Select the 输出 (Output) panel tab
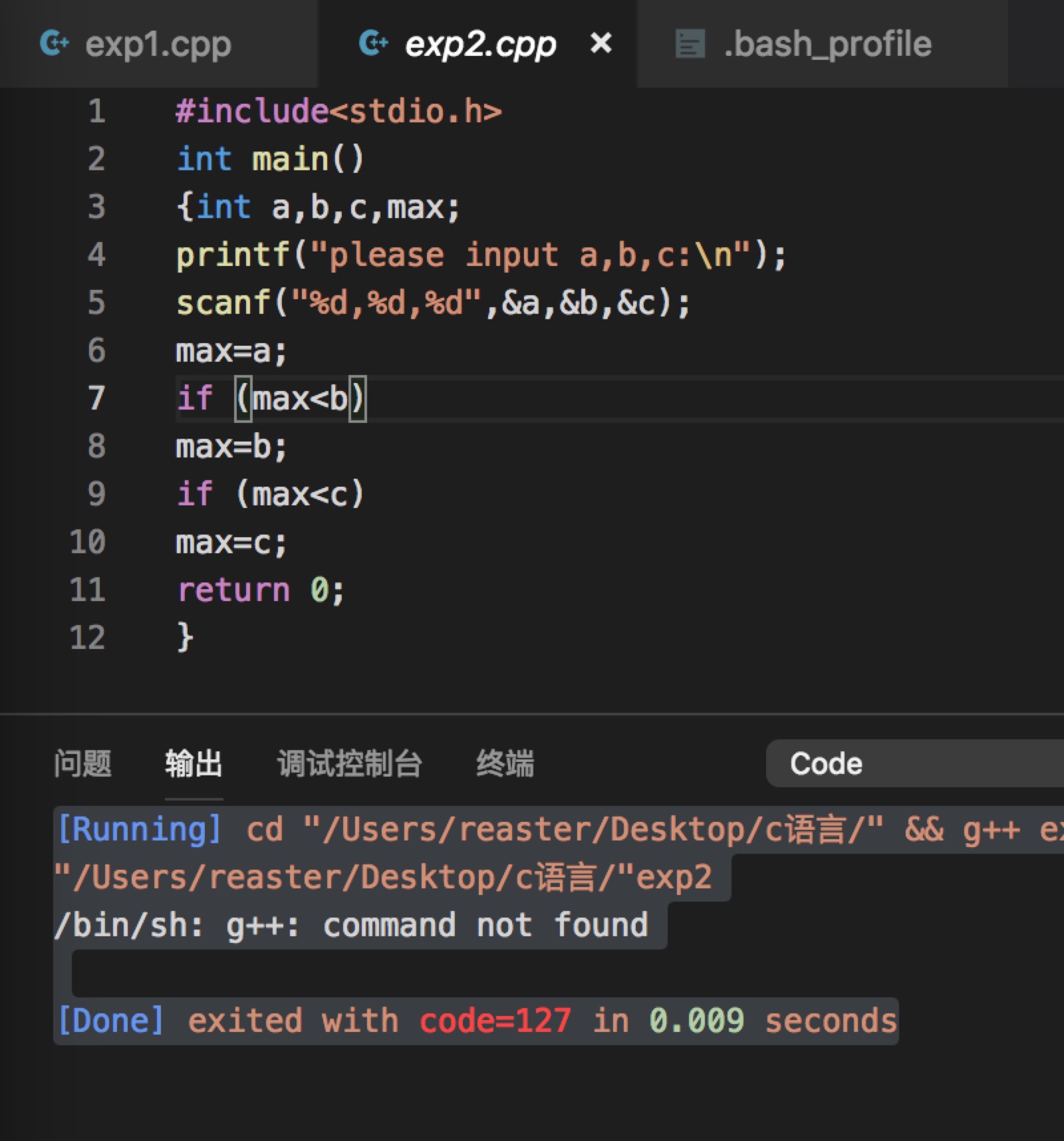Viewport: 1064px width, 1141px height. (194, 763)
